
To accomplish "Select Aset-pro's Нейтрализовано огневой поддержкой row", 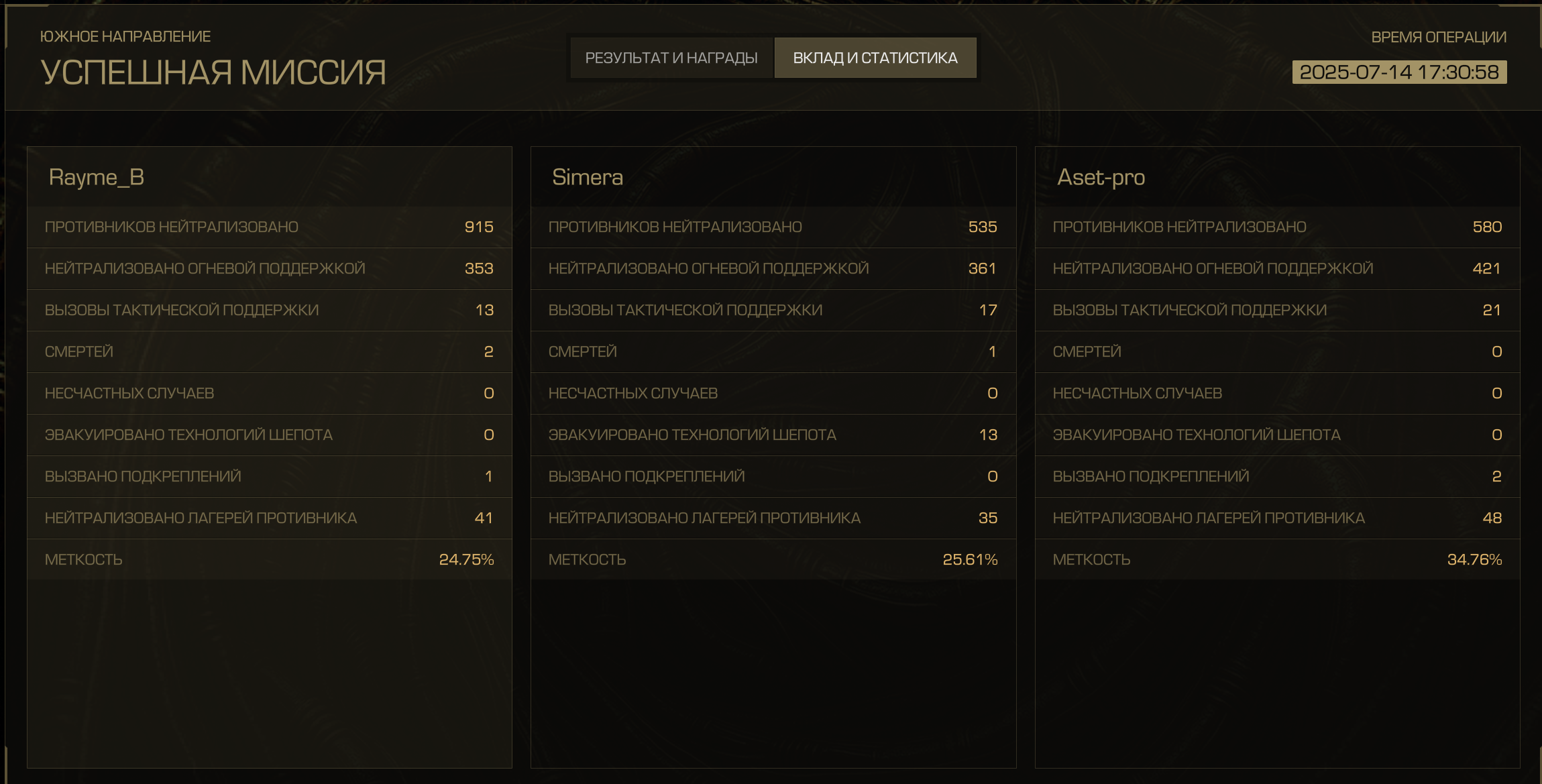I will point(1277,268).
